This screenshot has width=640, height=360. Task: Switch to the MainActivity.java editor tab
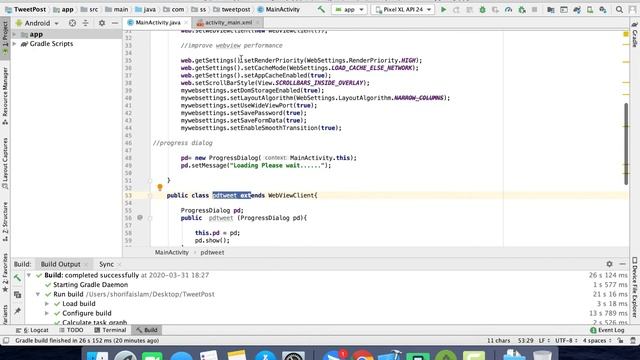click(157, 22)
